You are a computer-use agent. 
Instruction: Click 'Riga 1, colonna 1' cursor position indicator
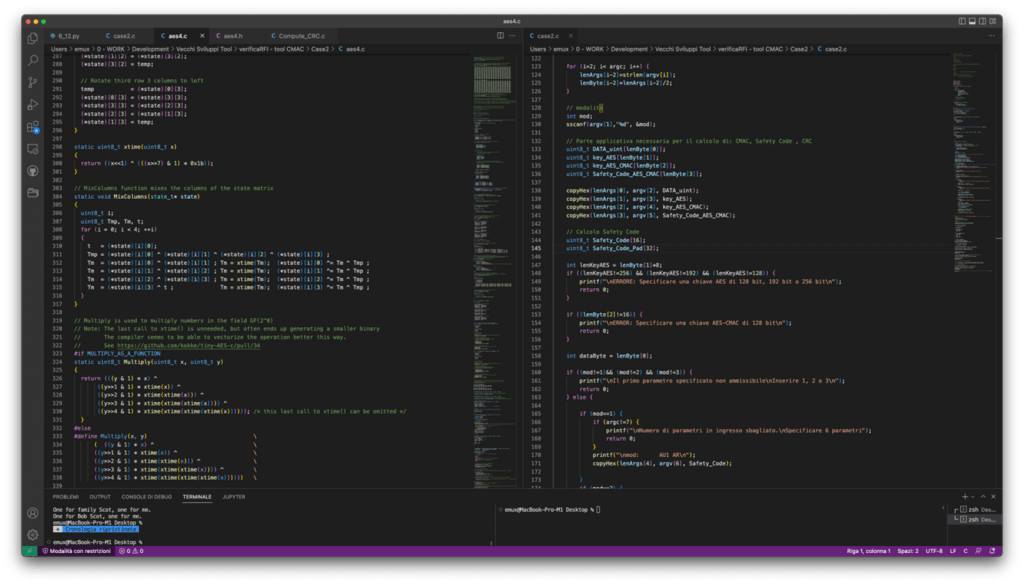(869, 551)
